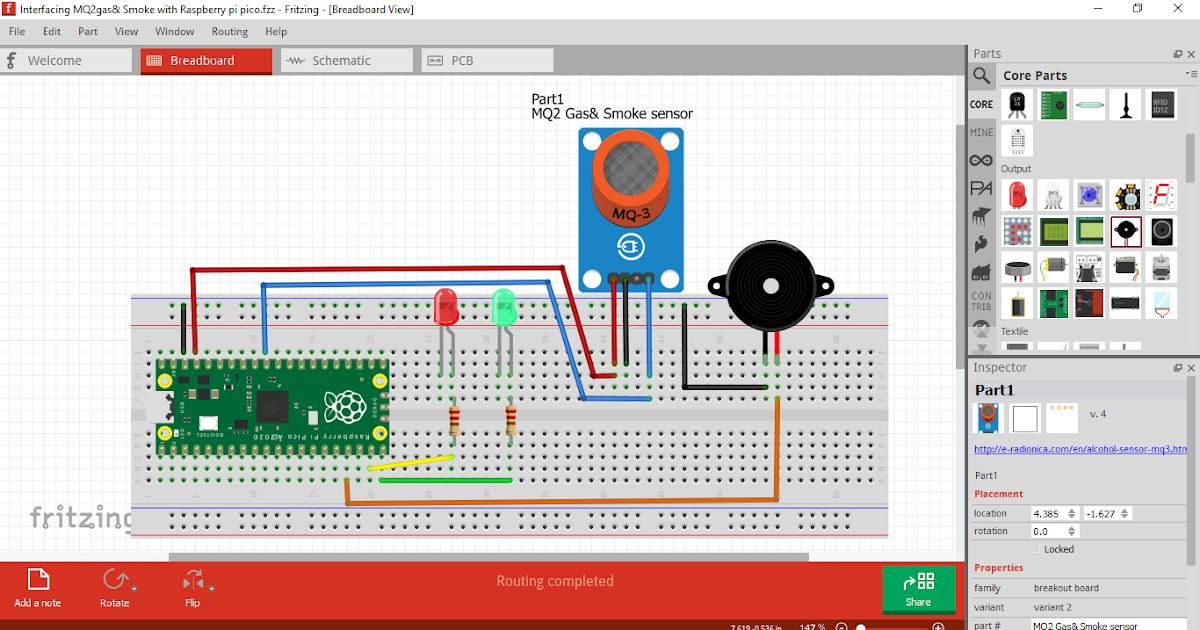Viewport: 1200px width, 630px height.
Task: Select the seven-segment display part icon
Action: pos(1161,195)
